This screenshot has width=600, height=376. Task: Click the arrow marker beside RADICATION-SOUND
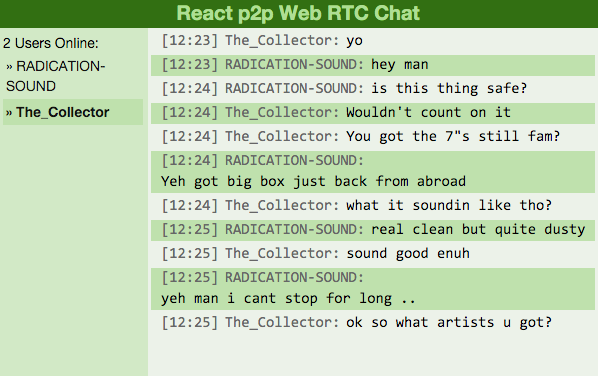pos(9,67)
